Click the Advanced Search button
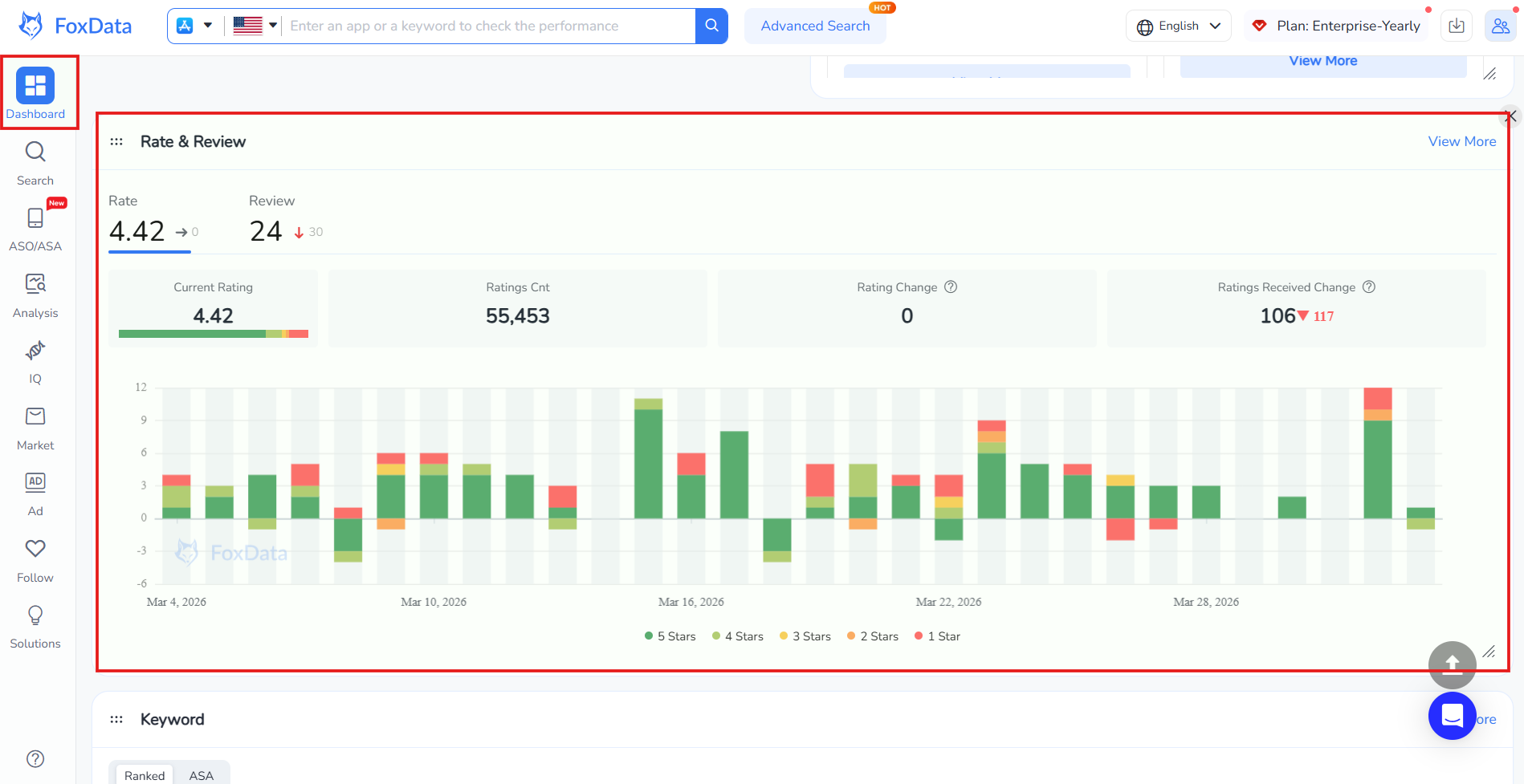This screenshot has width=1524, height=784. point(815,26)
